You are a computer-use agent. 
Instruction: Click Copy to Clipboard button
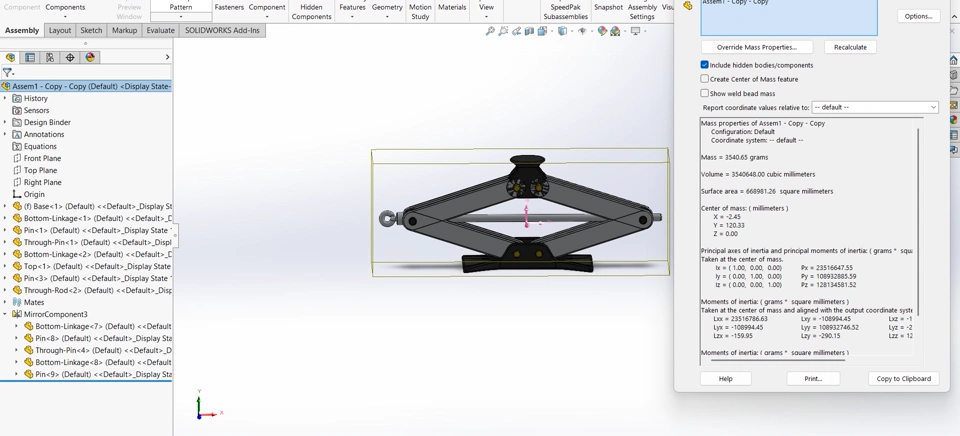coord(904,378)
